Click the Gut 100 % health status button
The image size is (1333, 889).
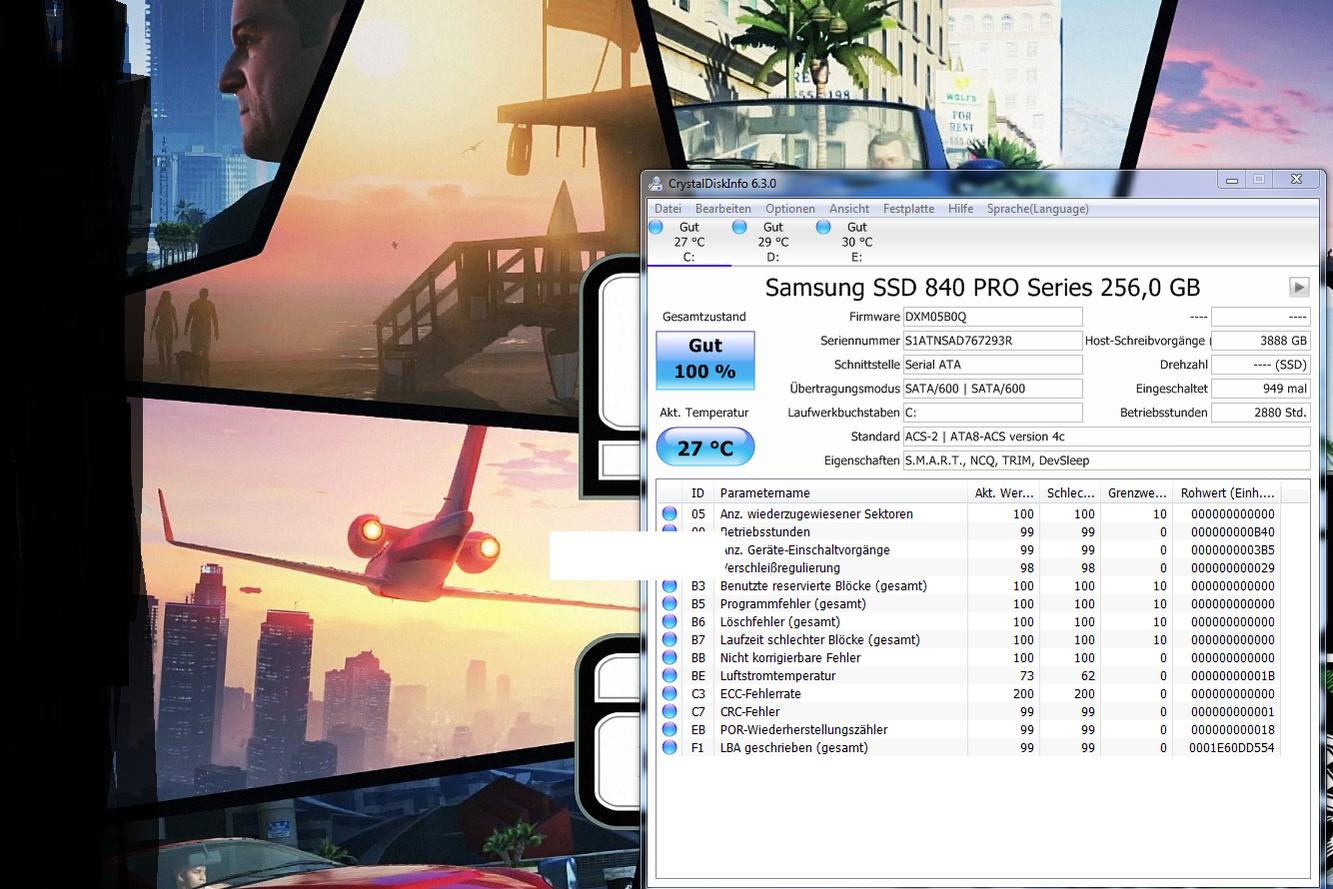705,360
